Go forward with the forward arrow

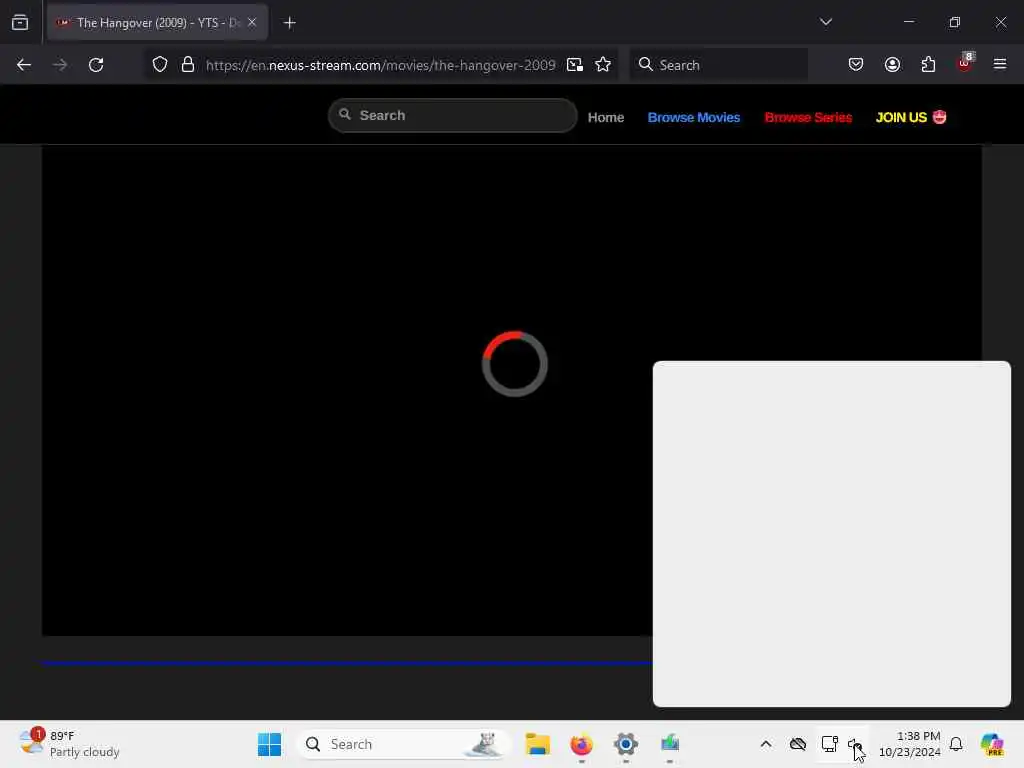tap(60, 65)
